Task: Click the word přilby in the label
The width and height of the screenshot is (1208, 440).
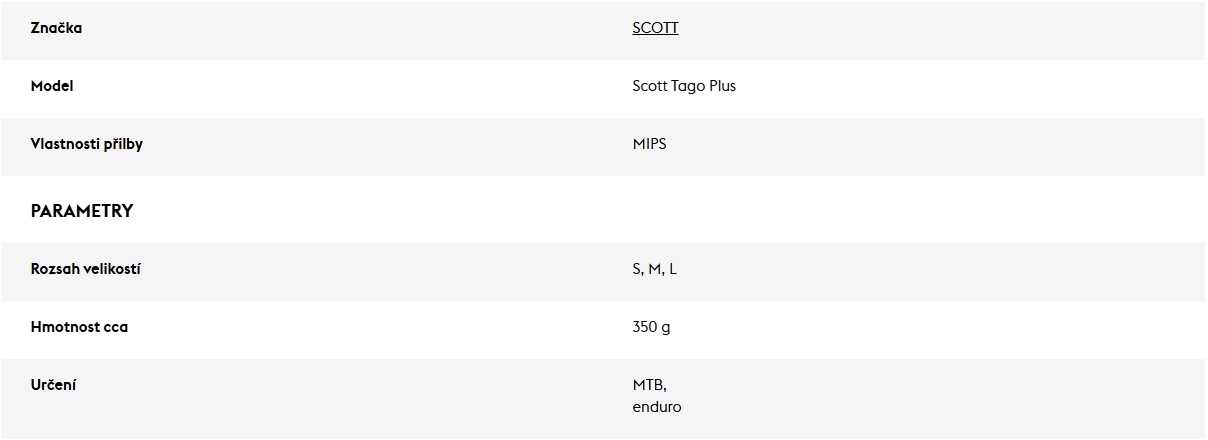Action: click(x=124, y=144)
